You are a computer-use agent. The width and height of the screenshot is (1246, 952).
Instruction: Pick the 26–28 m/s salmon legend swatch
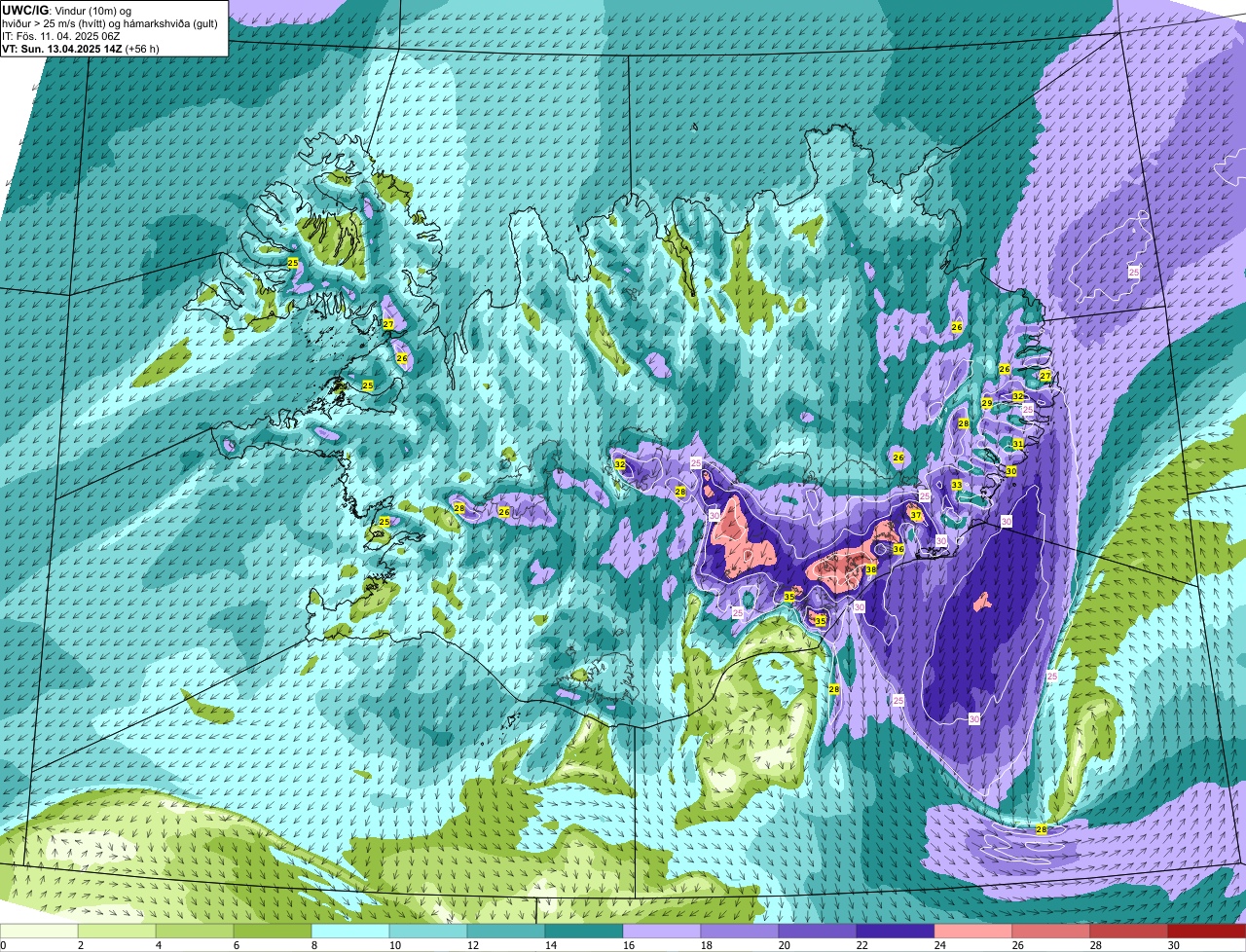click(1051, 931)
